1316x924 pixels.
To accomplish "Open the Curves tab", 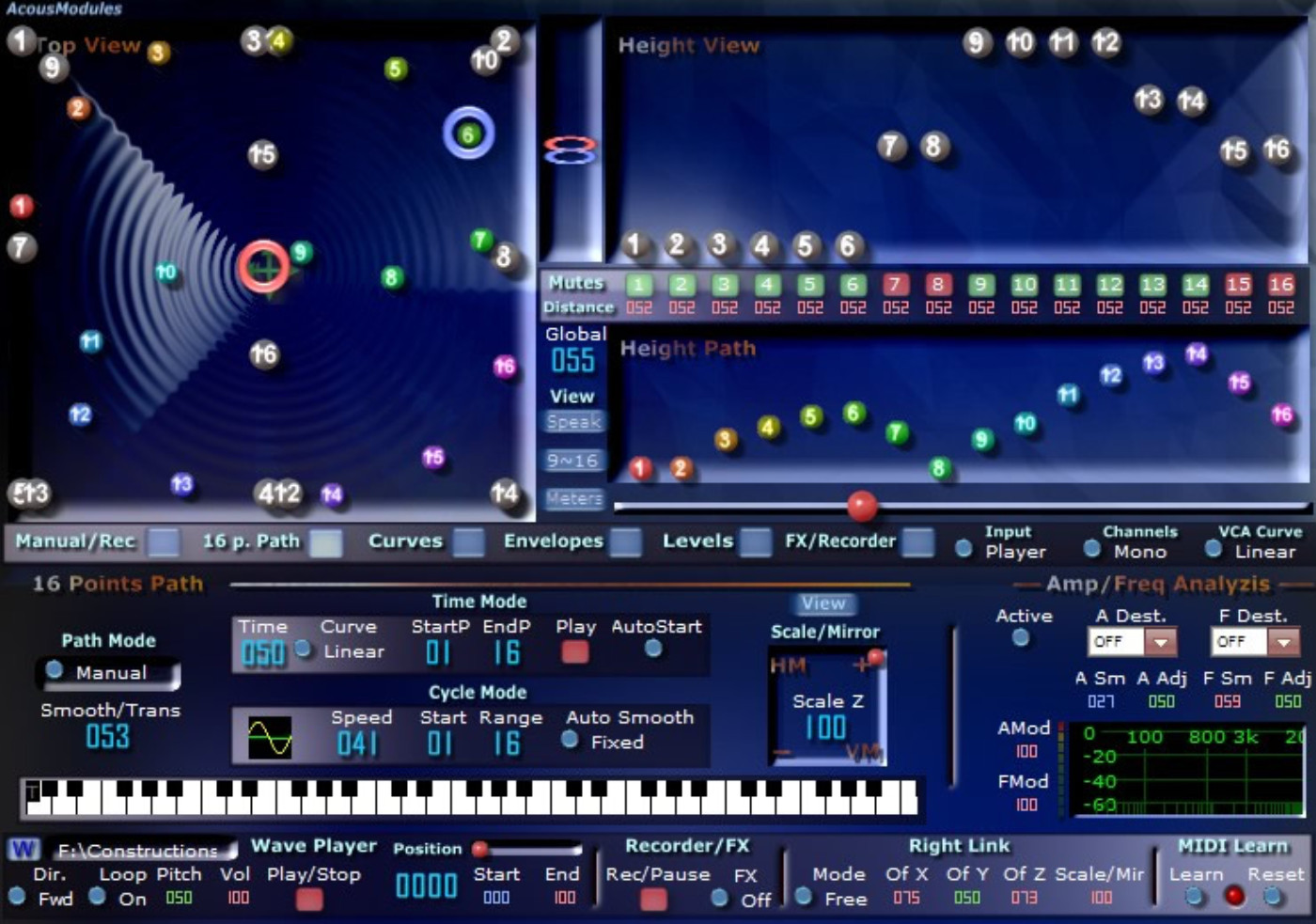I will point(469,542).
